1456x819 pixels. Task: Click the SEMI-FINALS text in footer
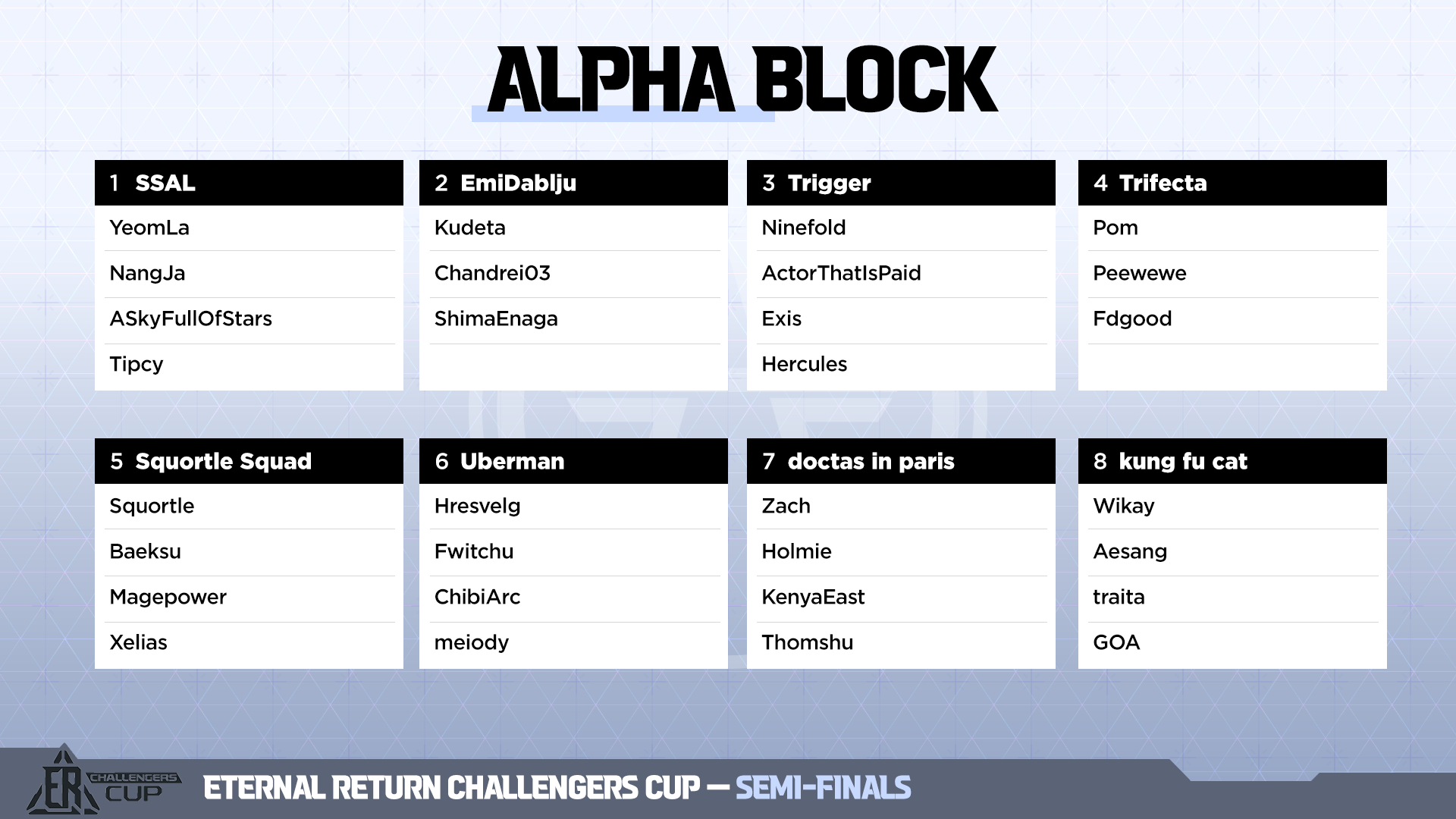pyautogui.click(x=823, y=788)
